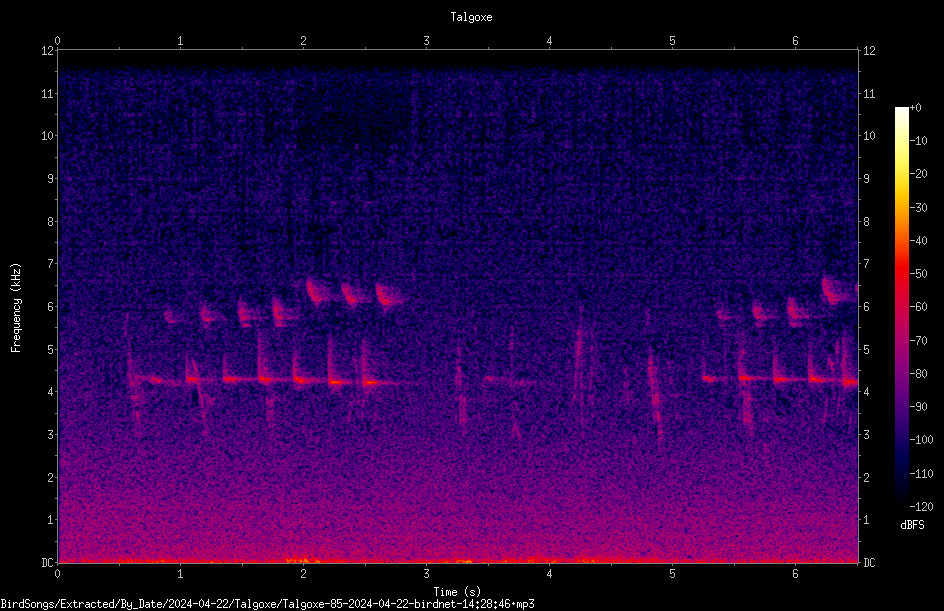Click the 6 kHz tick on right axis

pyautogui.click(x=866, y=307)
